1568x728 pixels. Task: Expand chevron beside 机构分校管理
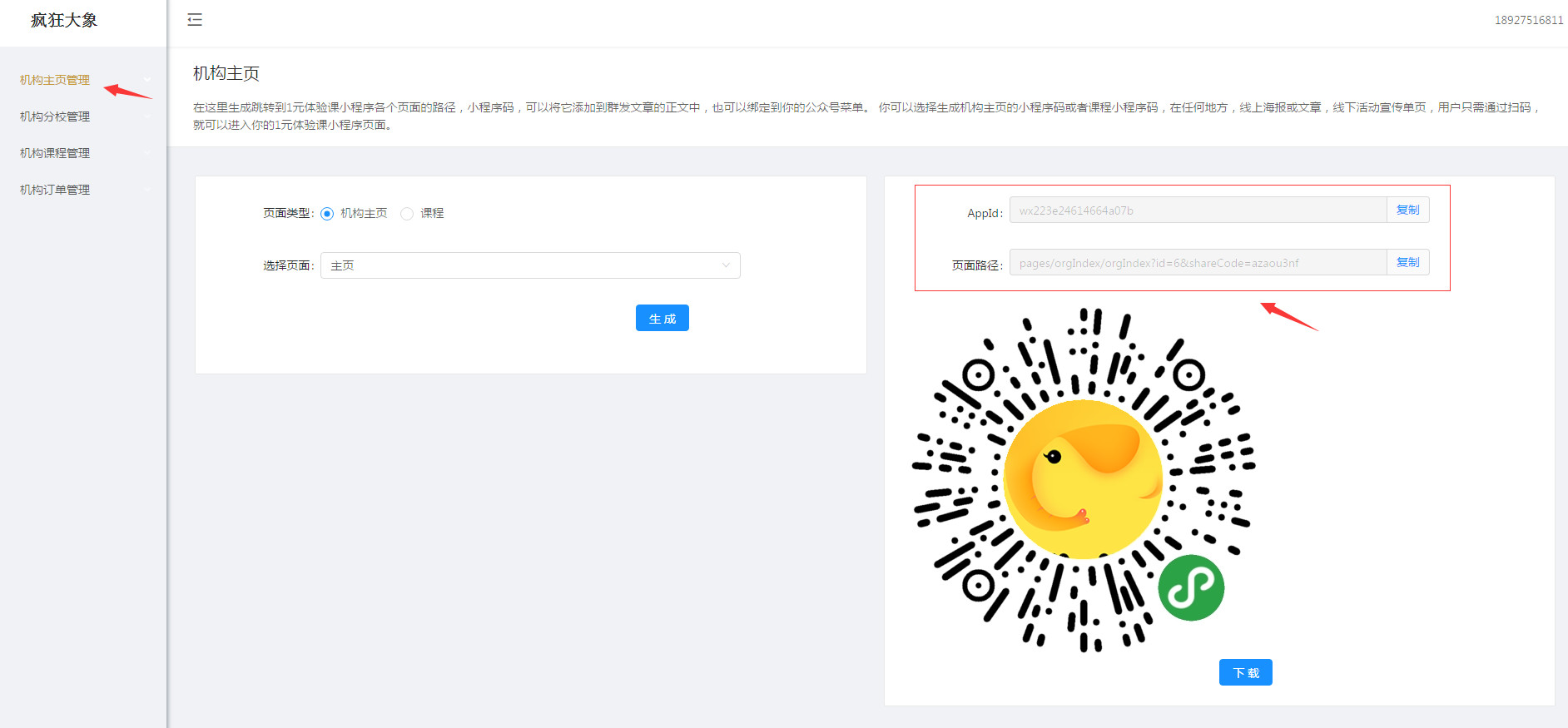(147, 116)
